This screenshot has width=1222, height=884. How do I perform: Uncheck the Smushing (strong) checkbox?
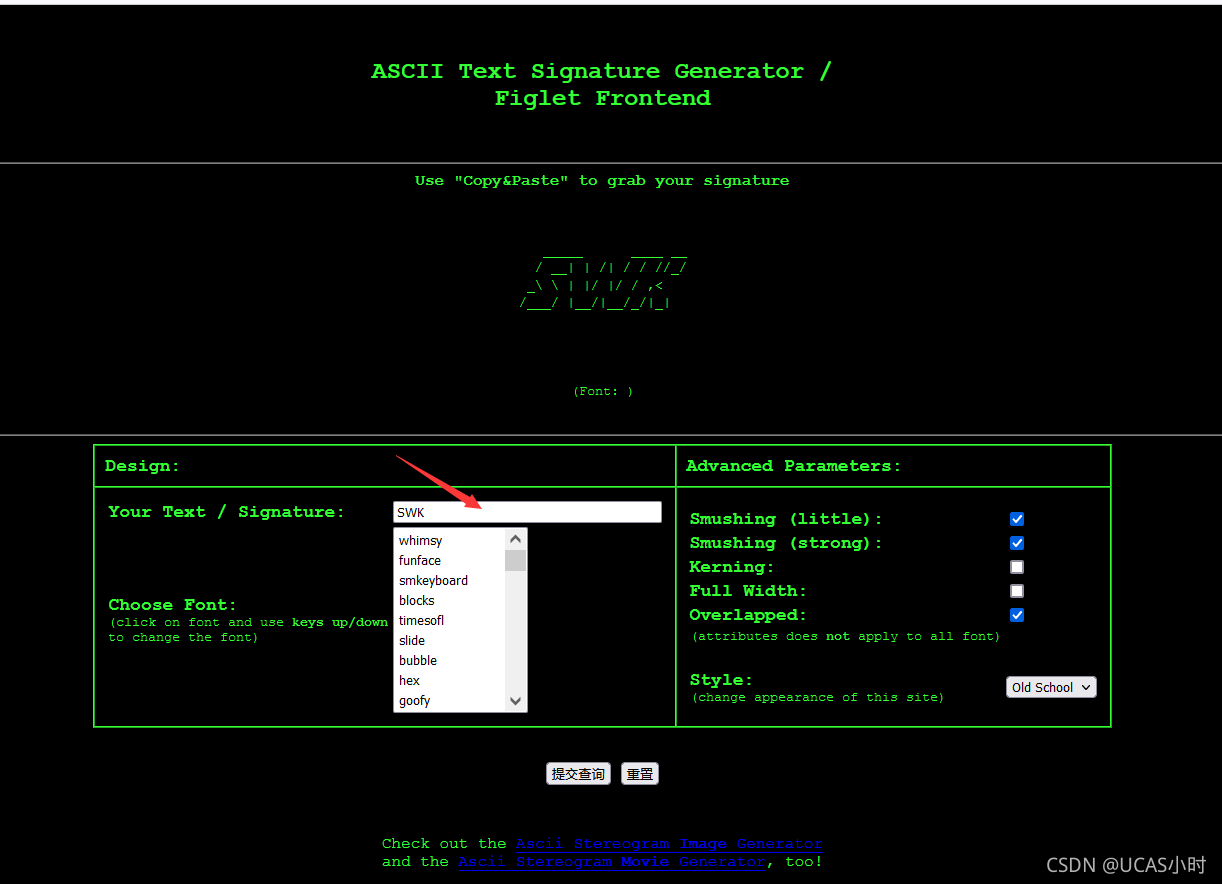tap(1017, 543)
